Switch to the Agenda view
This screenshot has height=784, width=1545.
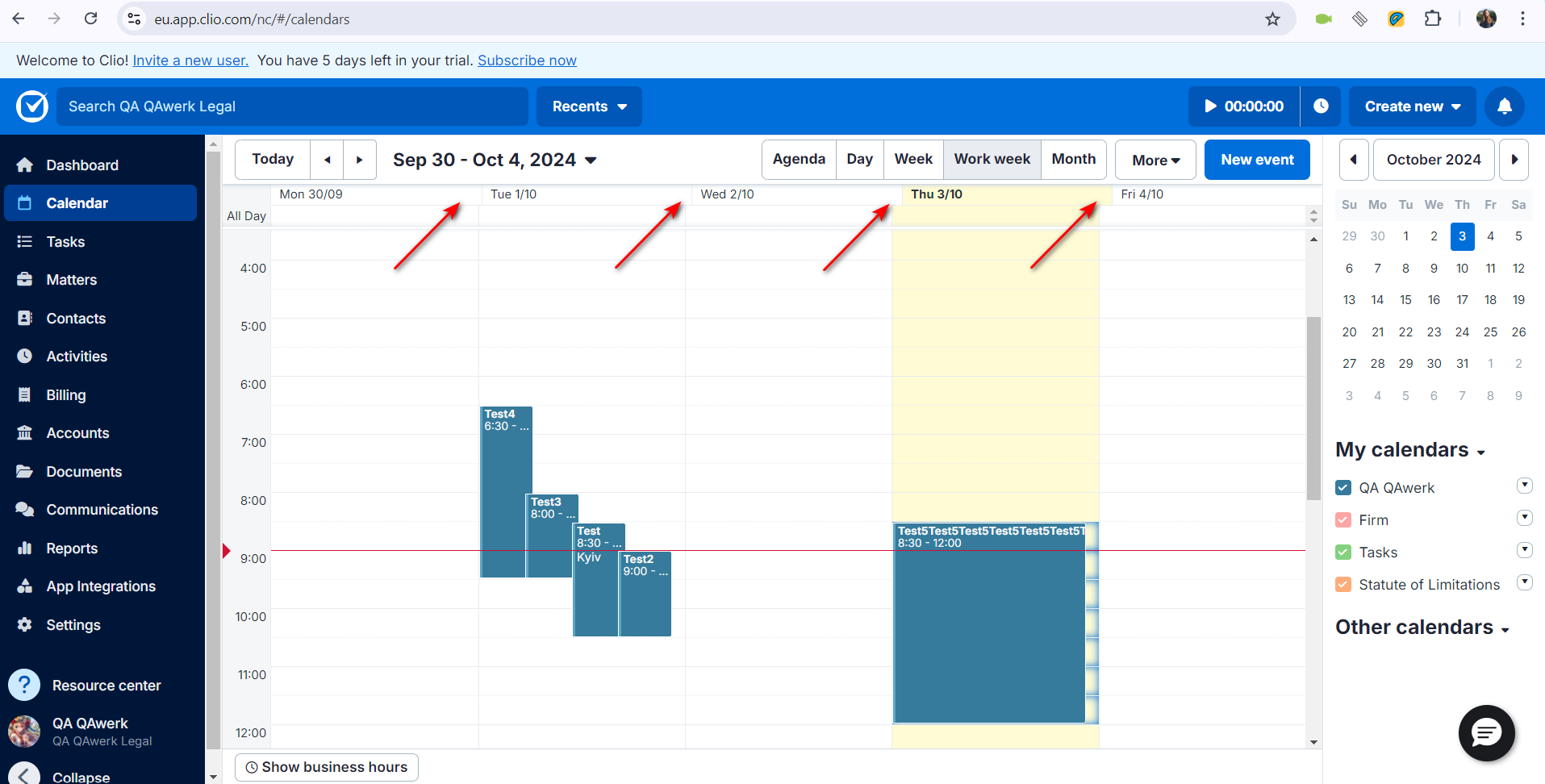click(799, 160)
